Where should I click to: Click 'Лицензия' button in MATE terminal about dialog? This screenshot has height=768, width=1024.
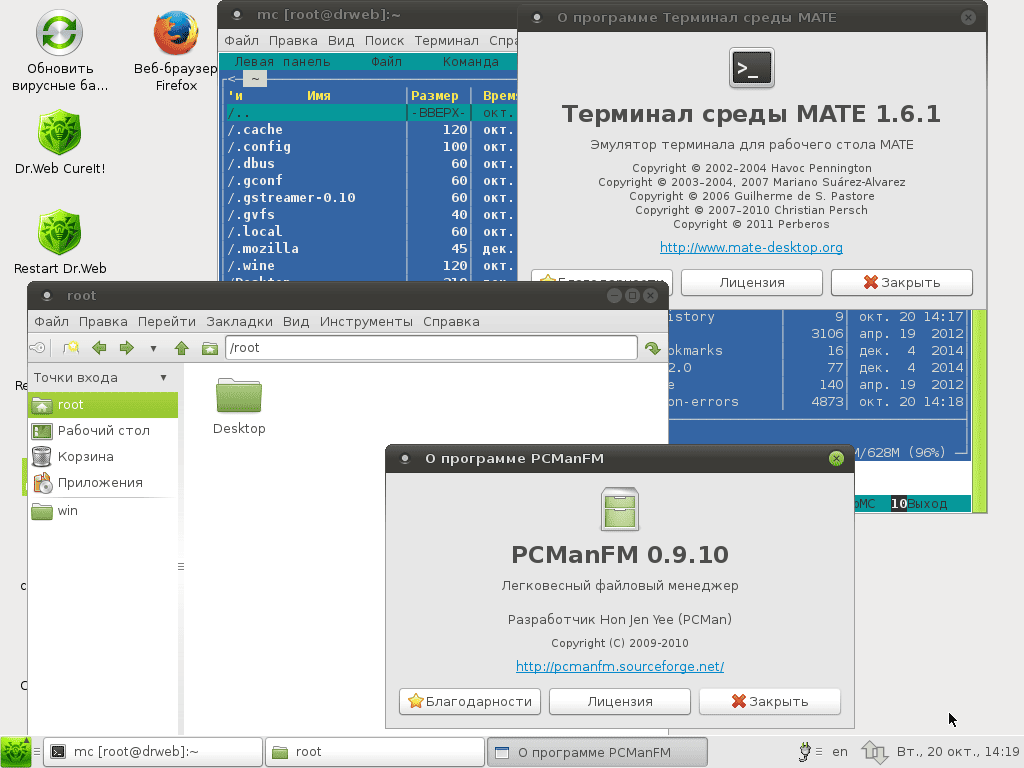pyautogui.click(x=752, y=282)
